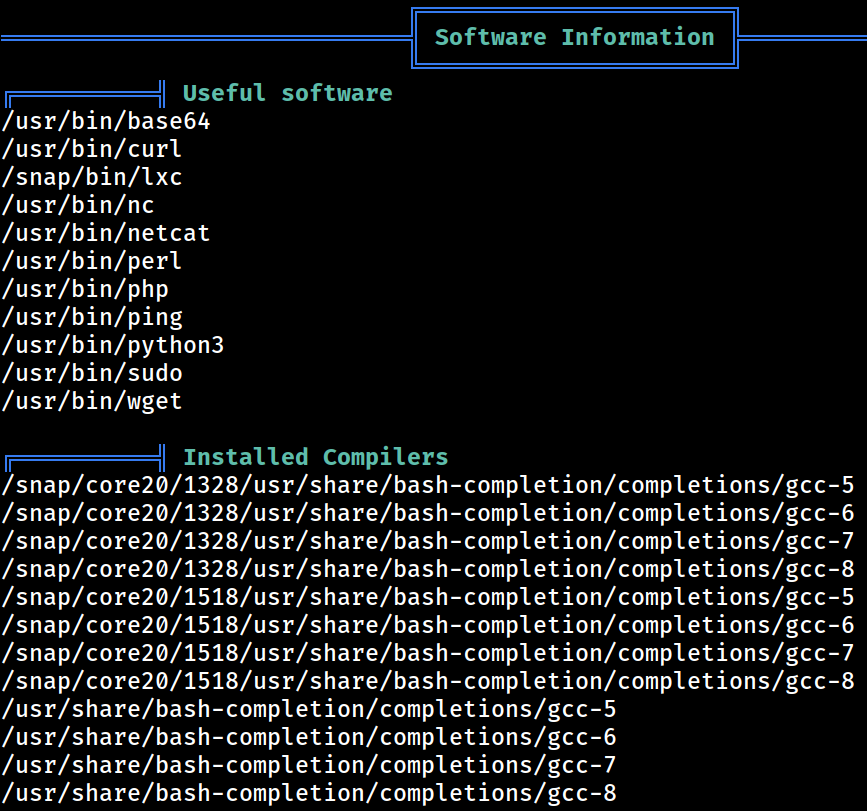Select the core20/1518 gcc-7 completion line

coord(428,653)
